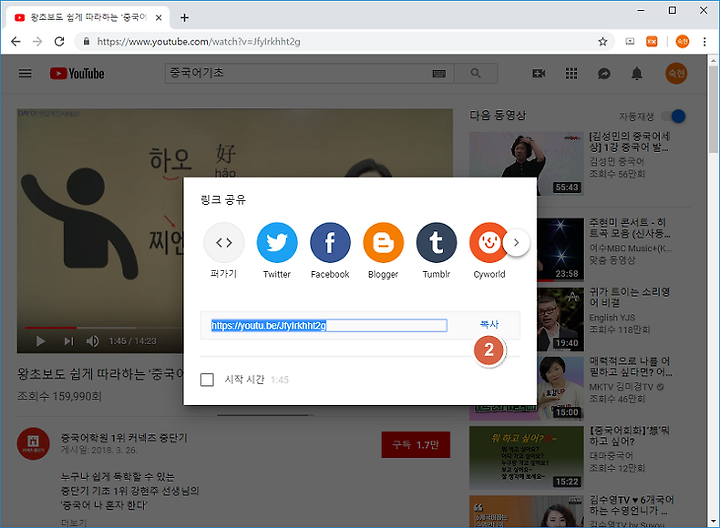Play the video

(x=40, y=341)
